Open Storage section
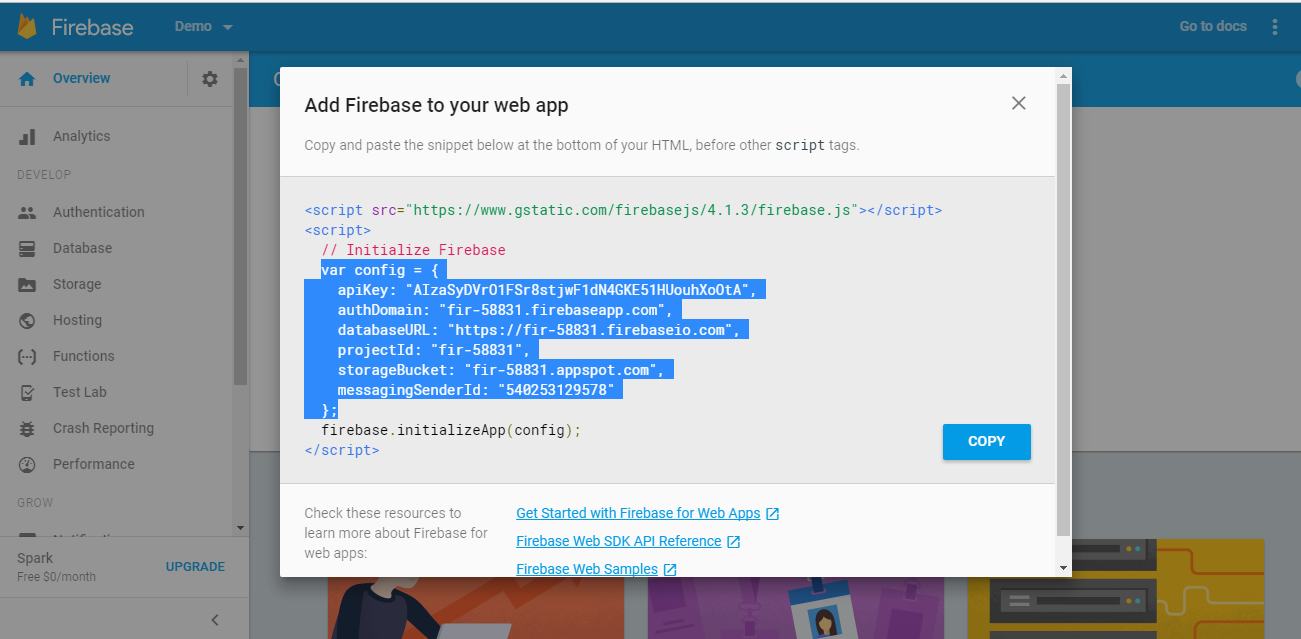1301x639 pixels. (x=77, y=285)
